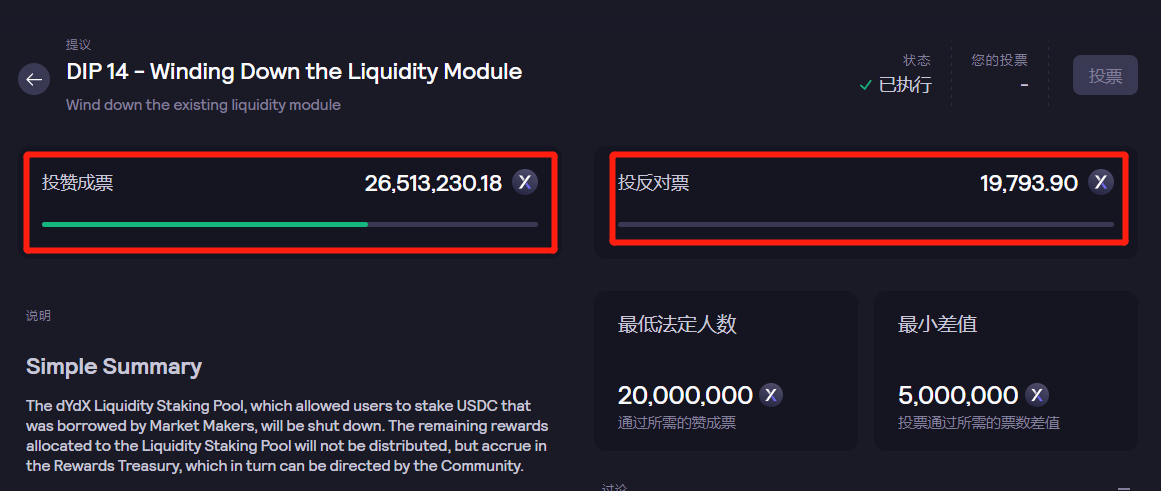The width and height of the screenshot is (1161, 491).
Task: Click the token icon next to 20,000,000
Action: coord(771,394)
